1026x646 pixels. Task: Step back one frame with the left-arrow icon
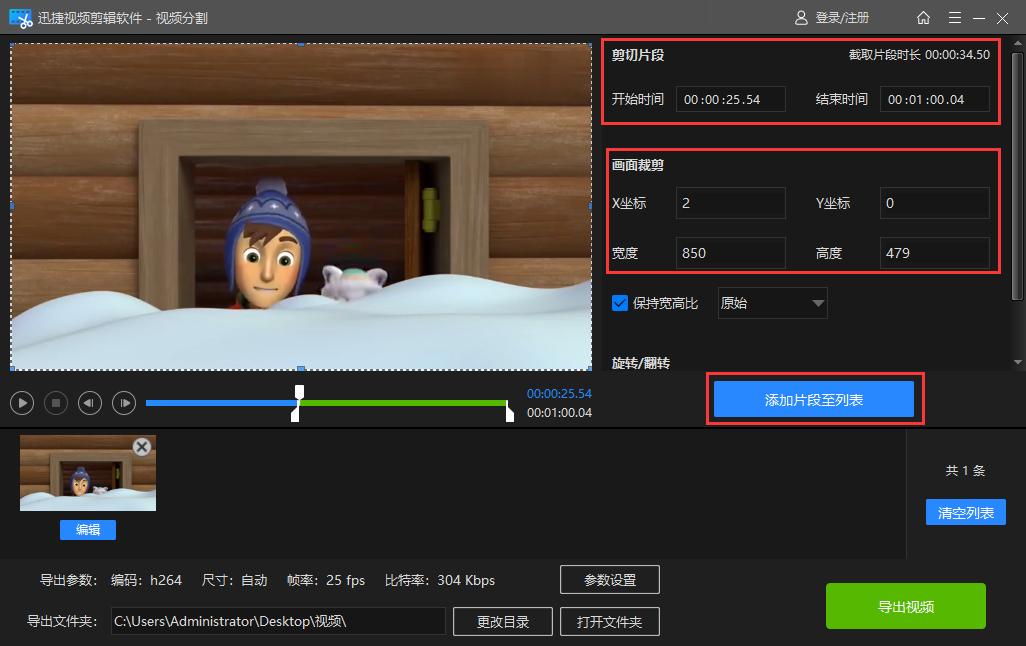pyautogui.click(x=90, y=402)
